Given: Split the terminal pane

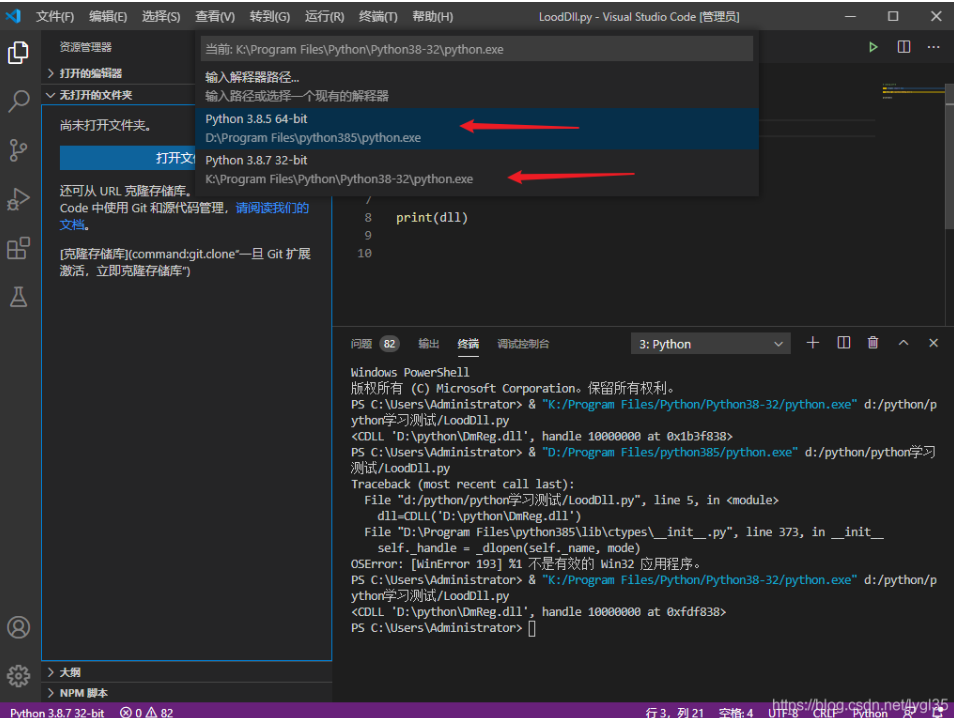Looking at the screenshot, I should coord(843,343).
